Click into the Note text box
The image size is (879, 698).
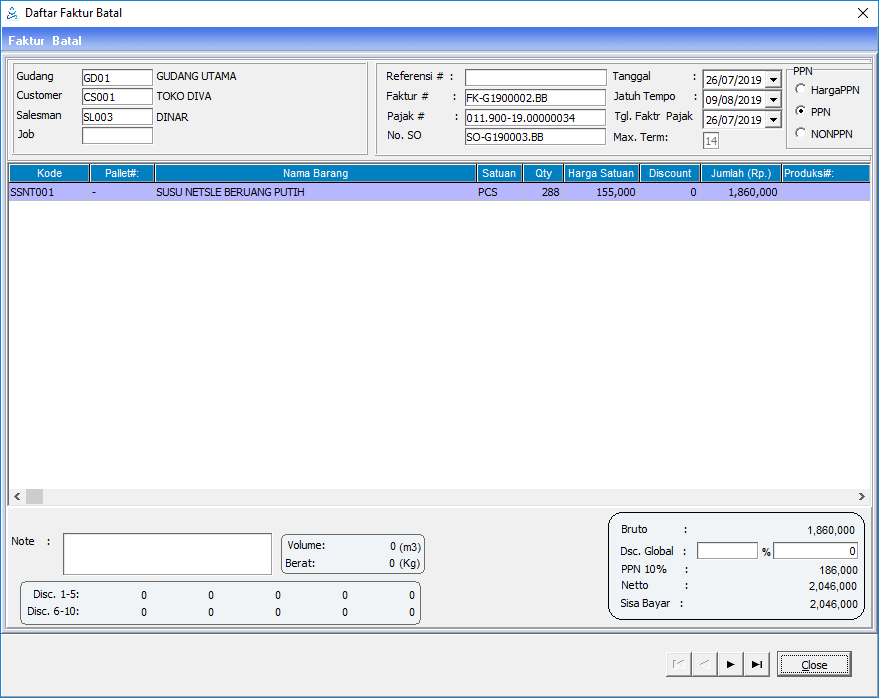167,554
